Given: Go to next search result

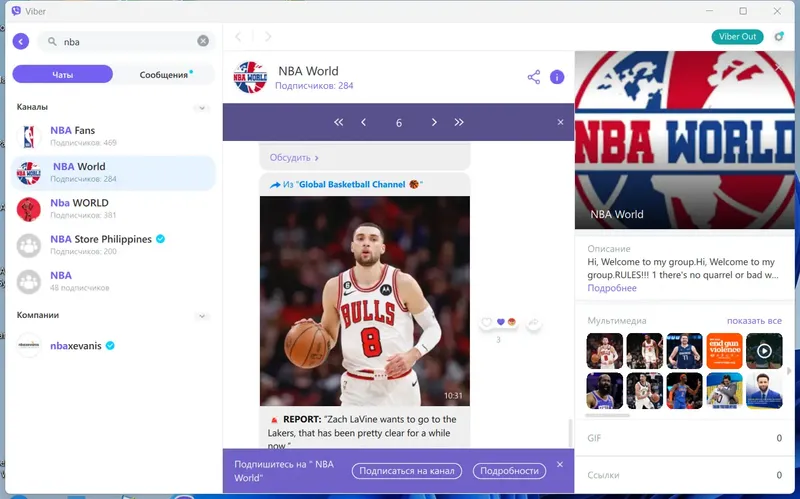Looking at the screenshot, I should click(x=434, y=122).
